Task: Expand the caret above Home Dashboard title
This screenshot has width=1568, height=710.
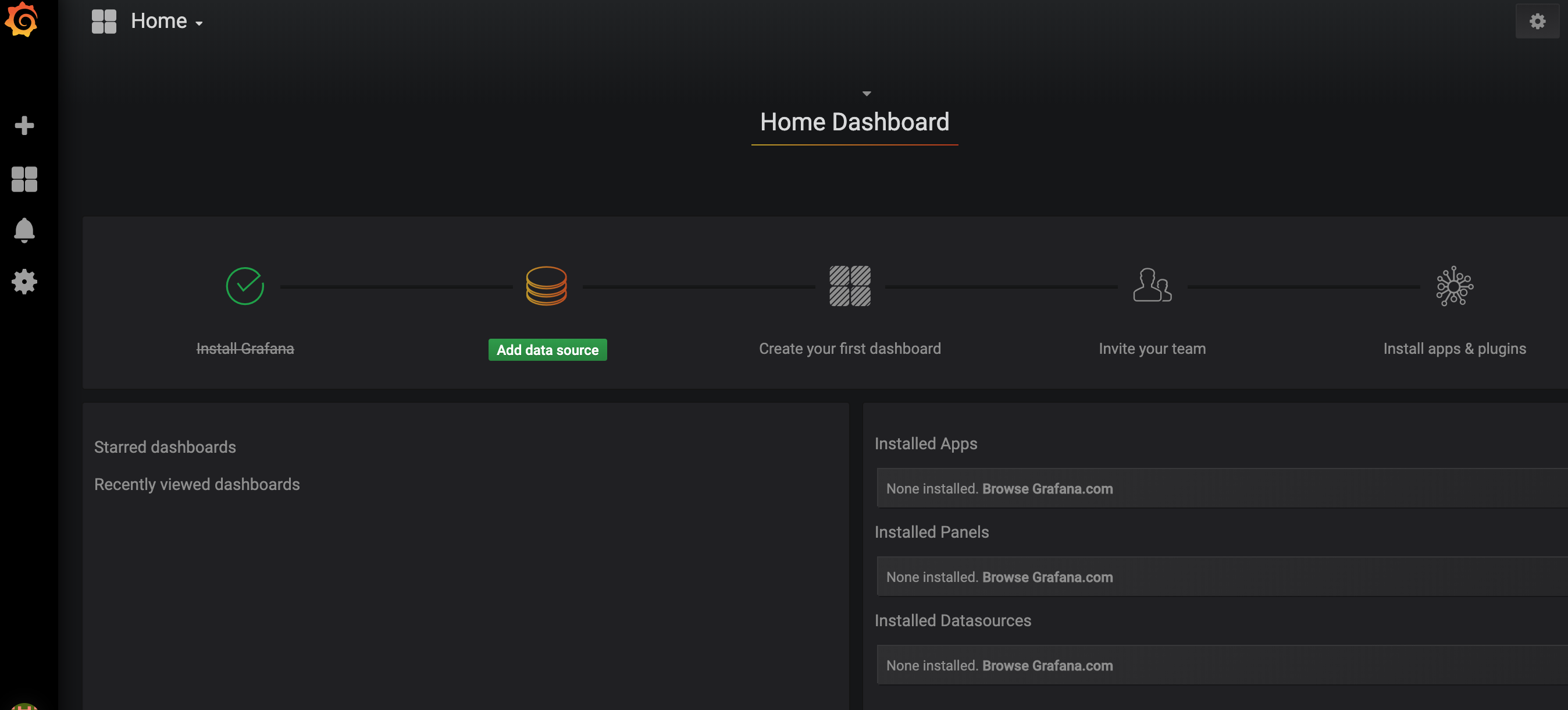Action: click(866, 94)
